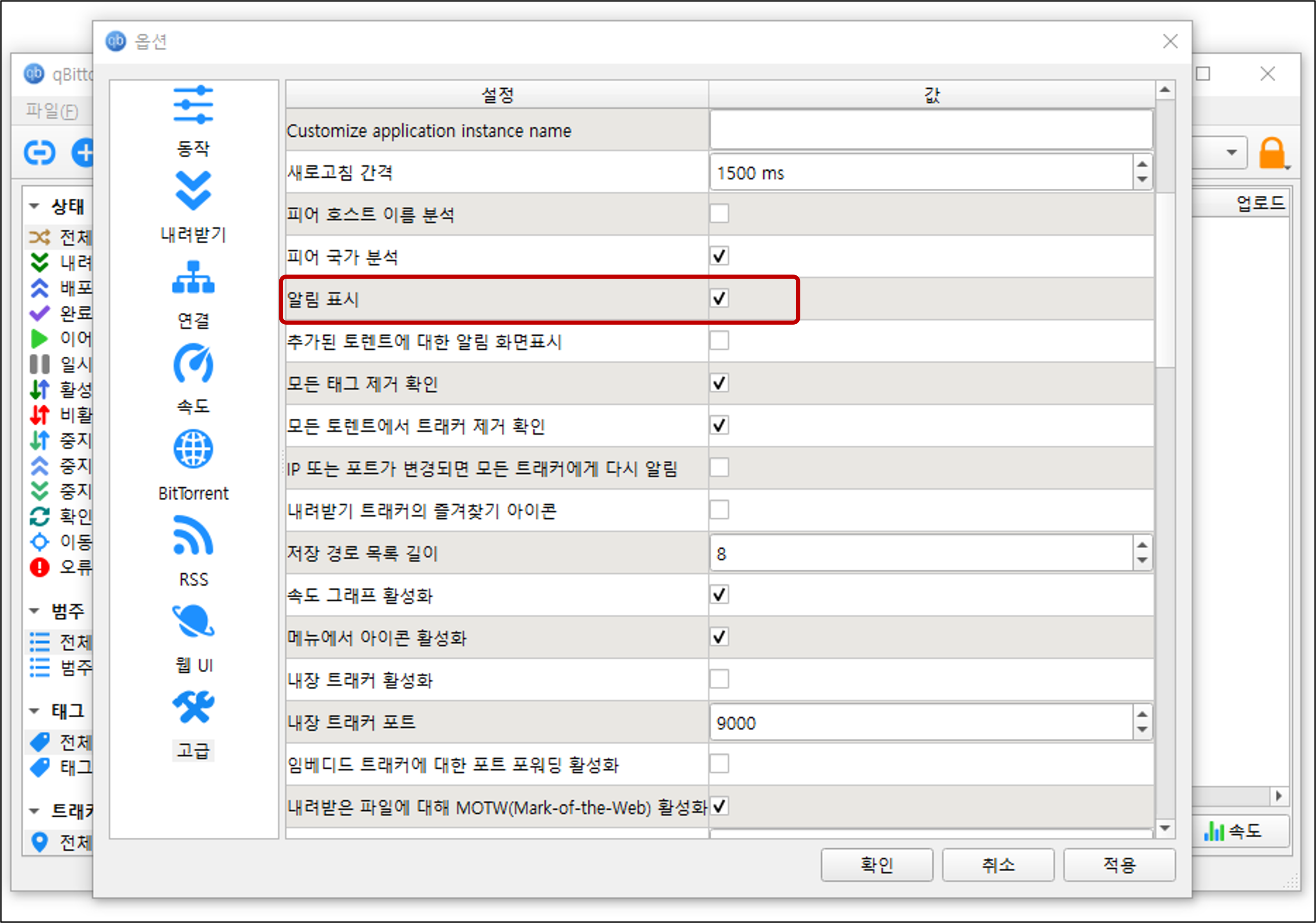This screenshot has height=923, width=1316.
Task: Click the Customize application instance name field
Action: tap(930, 131)
